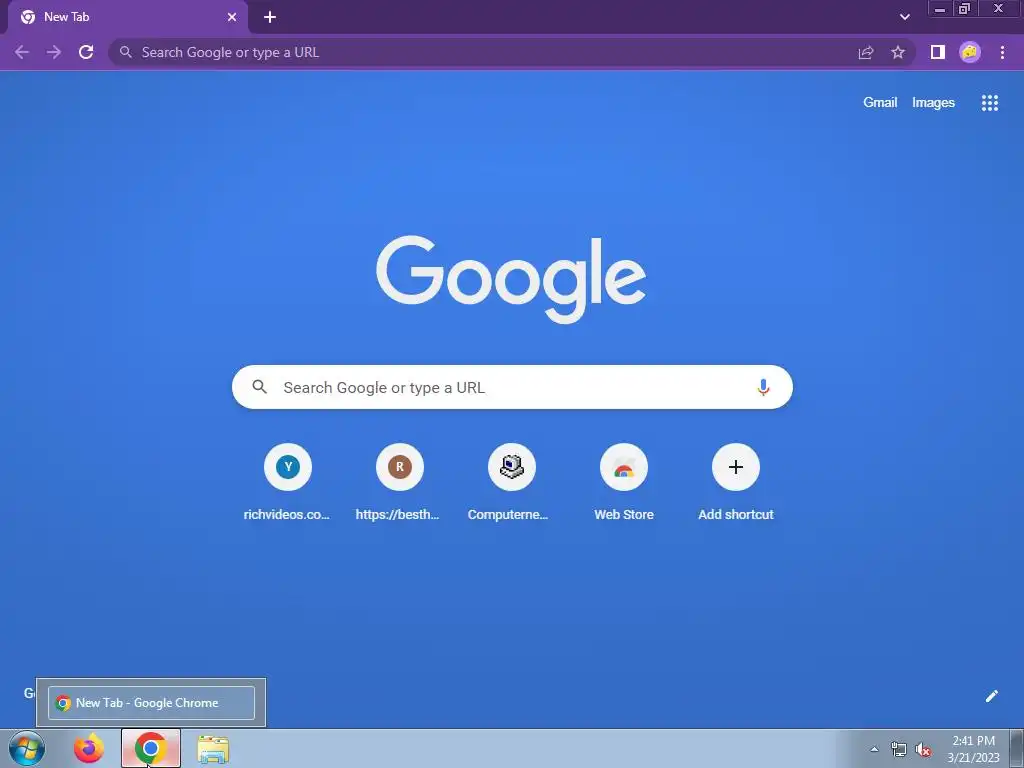1024x768 pixels.
Task: Close the New Tab tab
Action: tap(232, 17)
